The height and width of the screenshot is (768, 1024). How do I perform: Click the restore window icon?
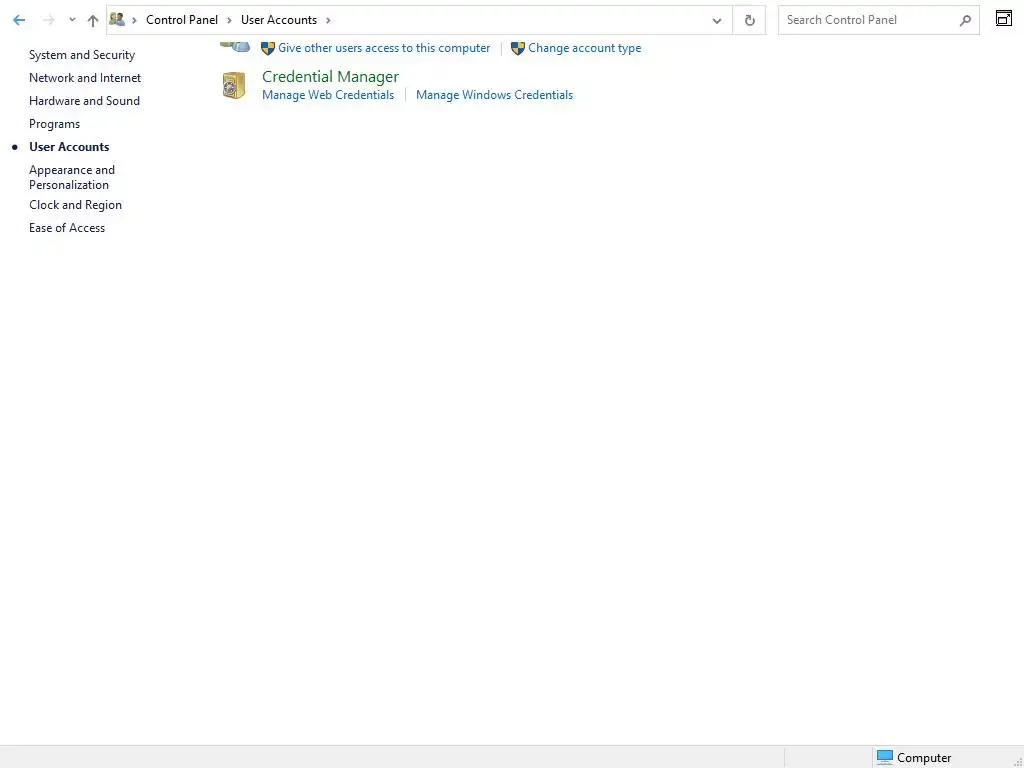(x=1004, y=18)
